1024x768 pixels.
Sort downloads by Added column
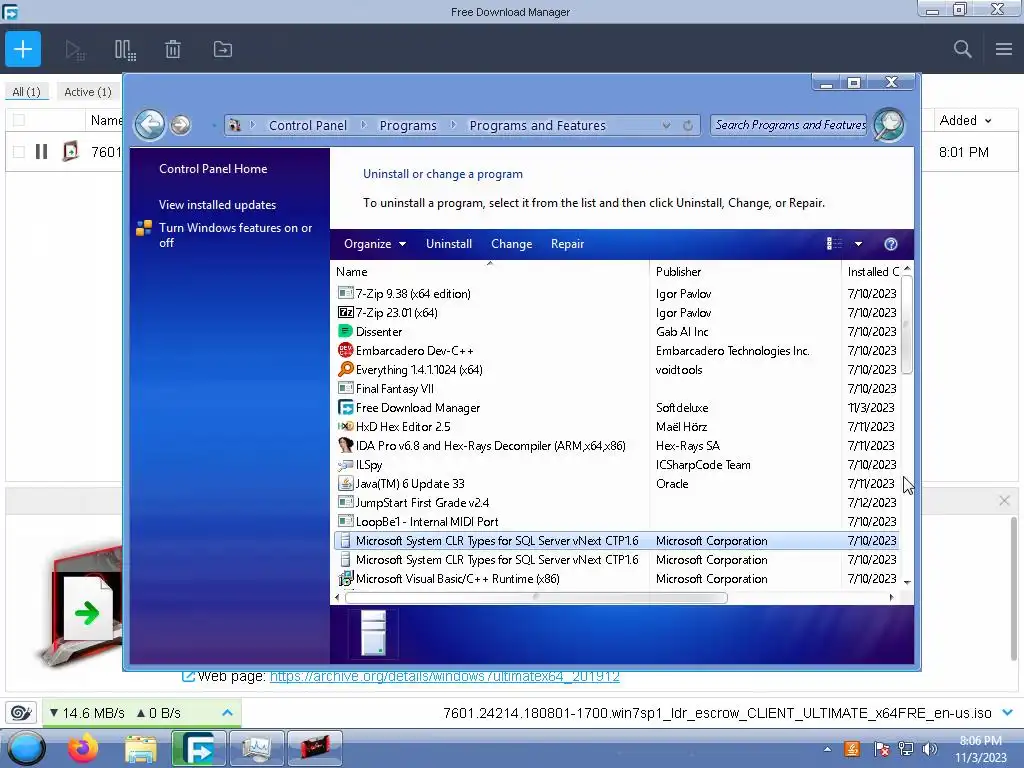[x=965, y=120]
